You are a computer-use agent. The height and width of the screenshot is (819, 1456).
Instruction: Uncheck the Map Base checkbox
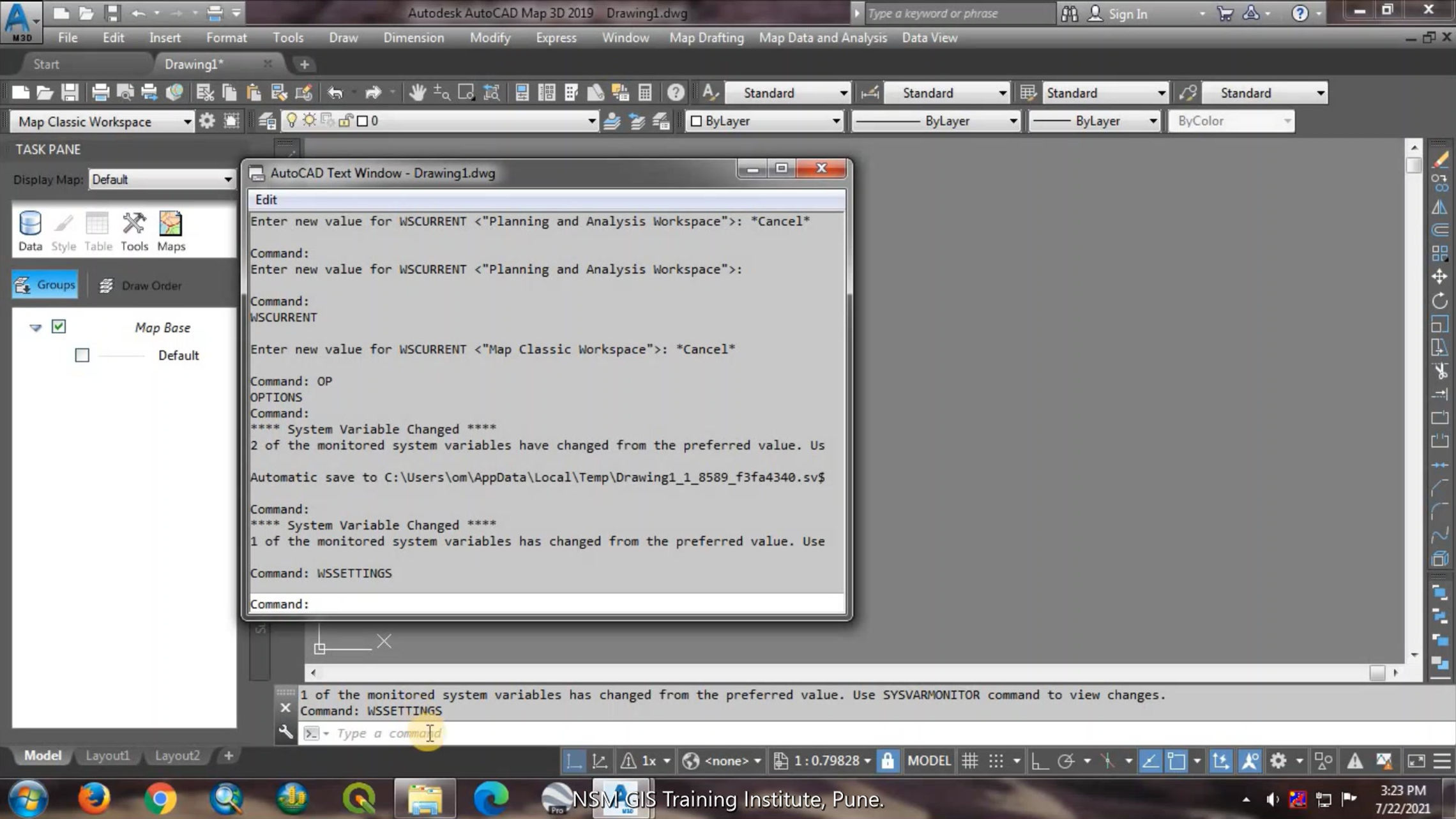pyautogui.click(x=58, y=326)
